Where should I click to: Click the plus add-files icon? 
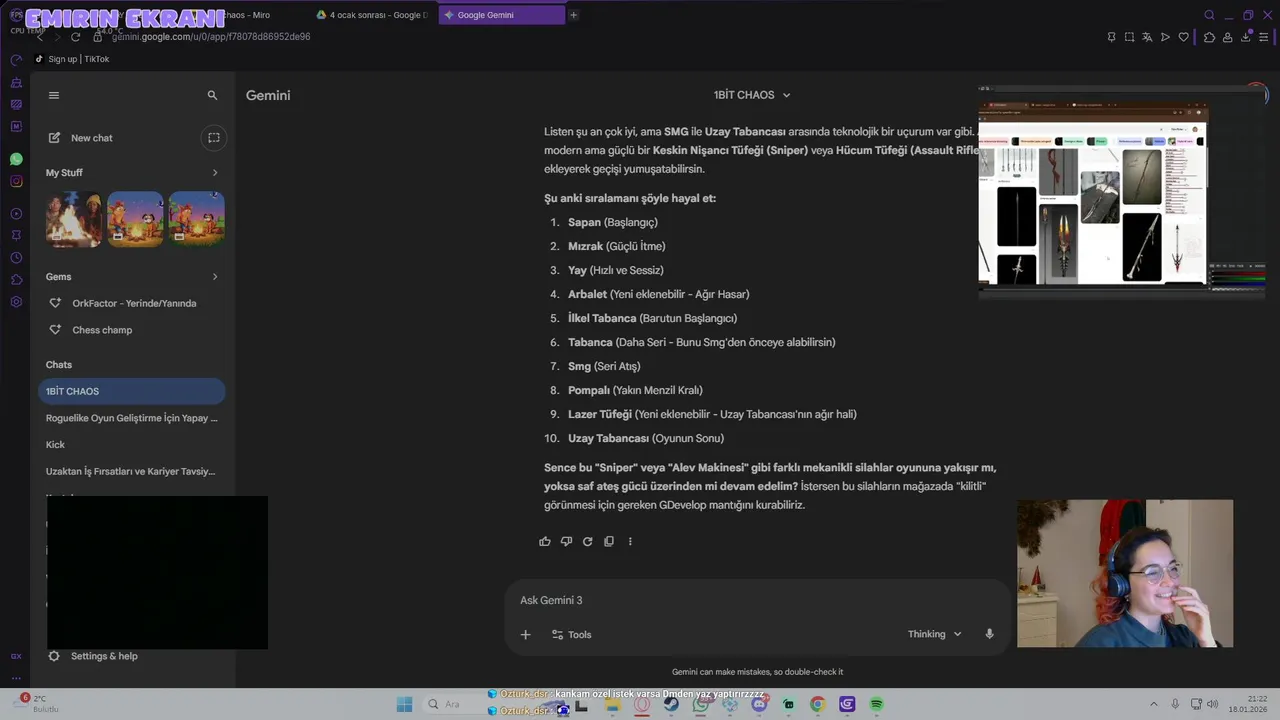click(525, 634)
